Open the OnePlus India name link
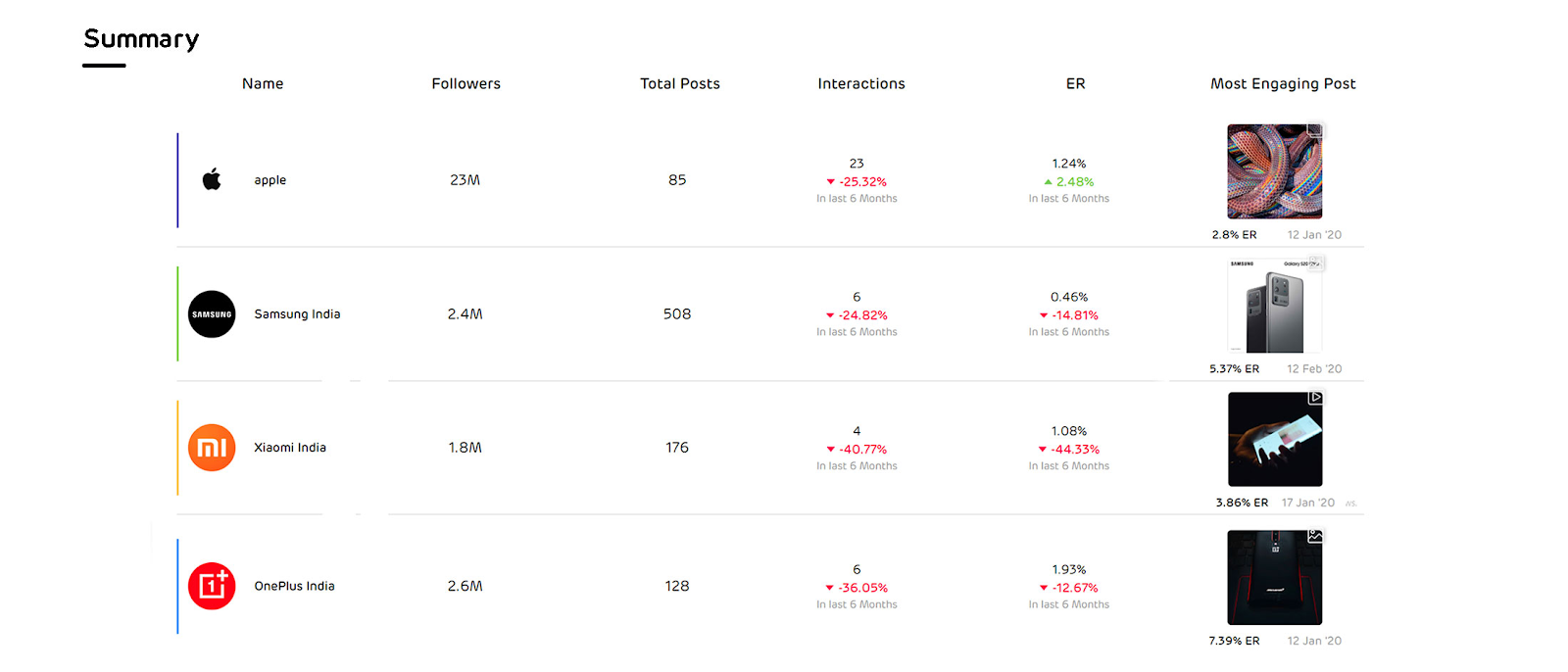1568x672 pixels. coord(294,586)
